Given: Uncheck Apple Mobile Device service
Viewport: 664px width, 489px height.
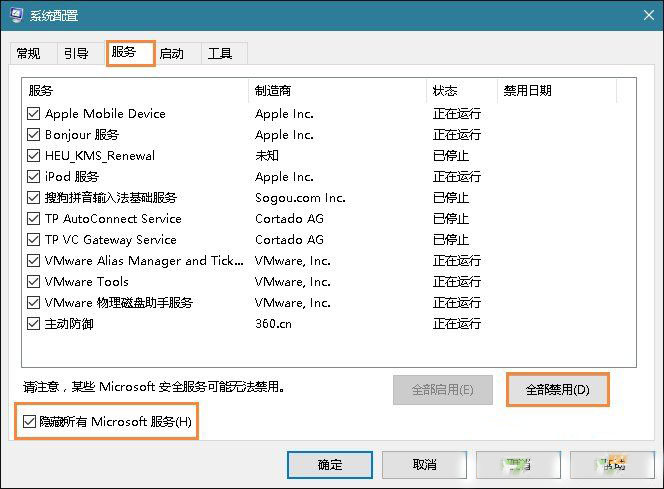Looking at the screenshot, I should pyautogui.click(x=35, y=114).
